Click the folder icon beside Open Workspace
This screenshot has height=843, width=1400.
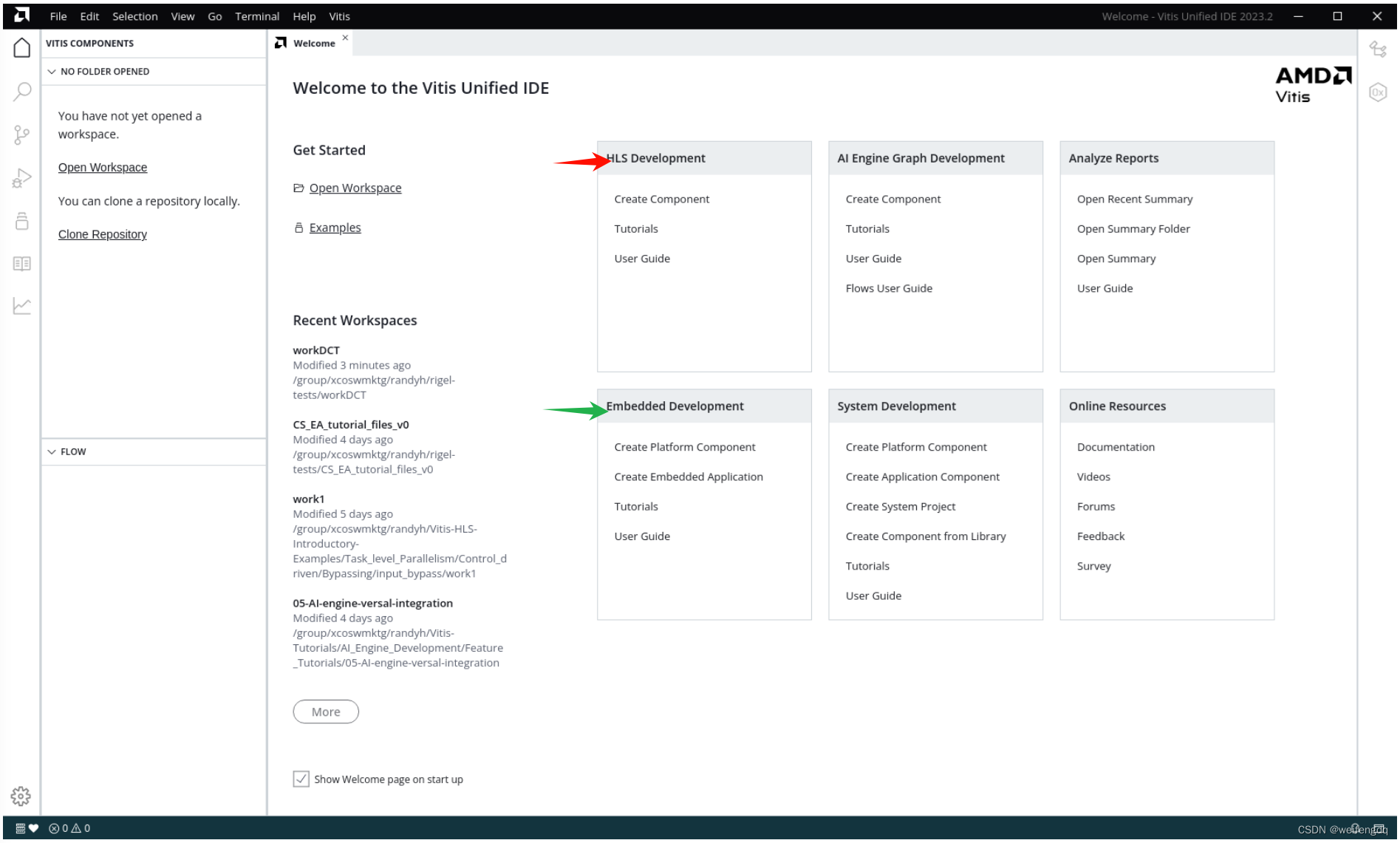point(298,188)
